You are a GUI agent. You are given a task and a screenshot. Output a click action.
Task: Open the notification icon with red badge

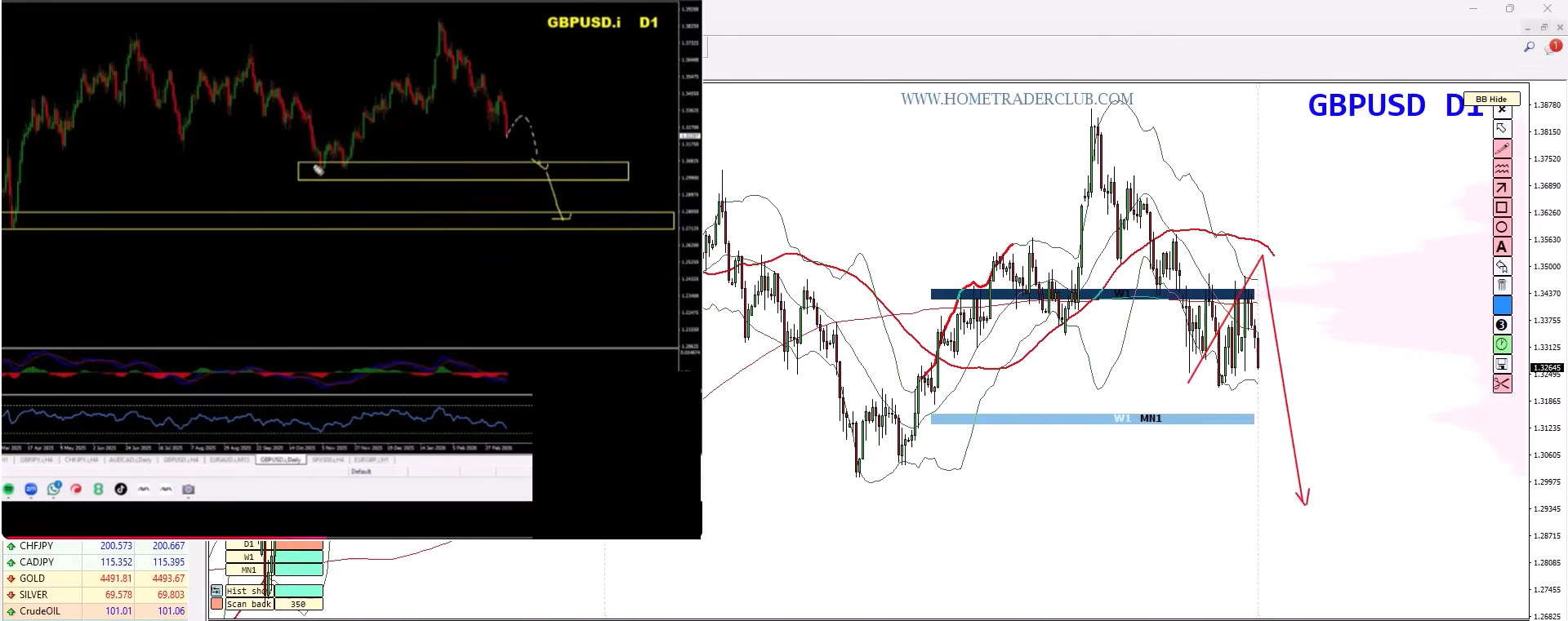(x=1553, y=47)
